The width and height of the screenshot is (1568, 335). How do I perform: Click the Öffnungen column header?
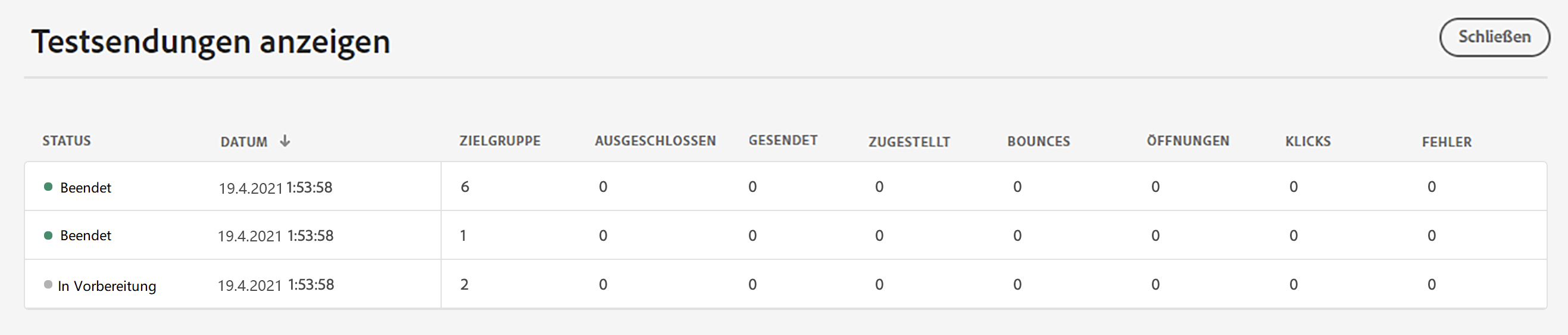1188,141
